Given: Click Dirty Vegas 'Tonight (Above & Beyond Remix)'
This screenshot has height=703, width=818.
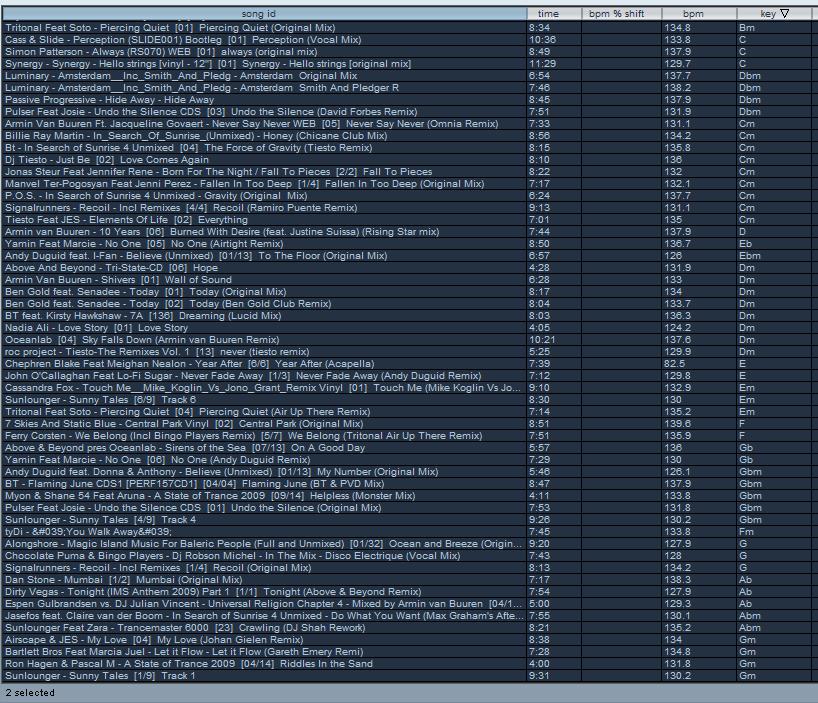Looking at the screenshot, I should point(407,591).
